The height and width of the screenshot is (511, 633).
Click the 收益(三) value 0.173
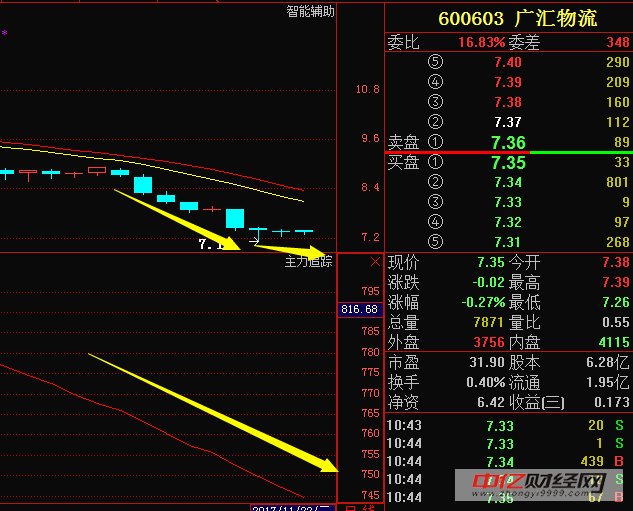click(612, 402)
